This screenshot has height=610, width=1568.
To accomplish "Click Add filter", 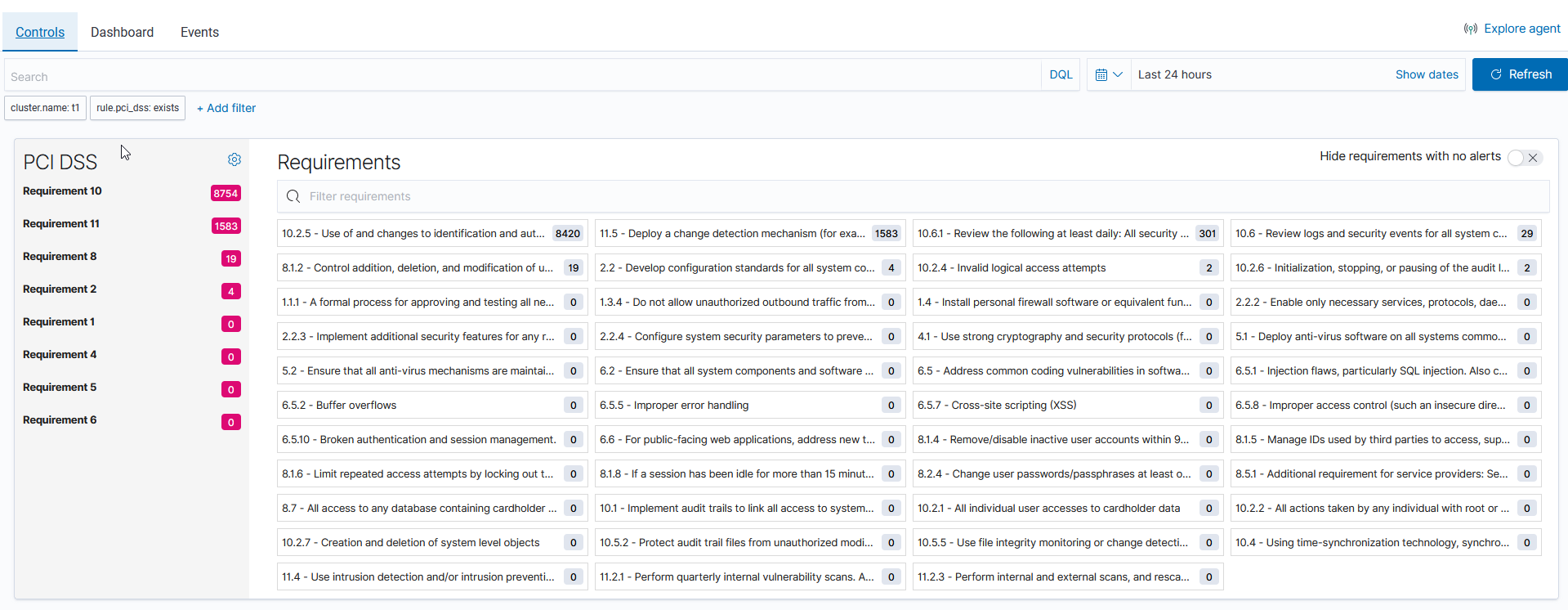I will coord(226,108).
